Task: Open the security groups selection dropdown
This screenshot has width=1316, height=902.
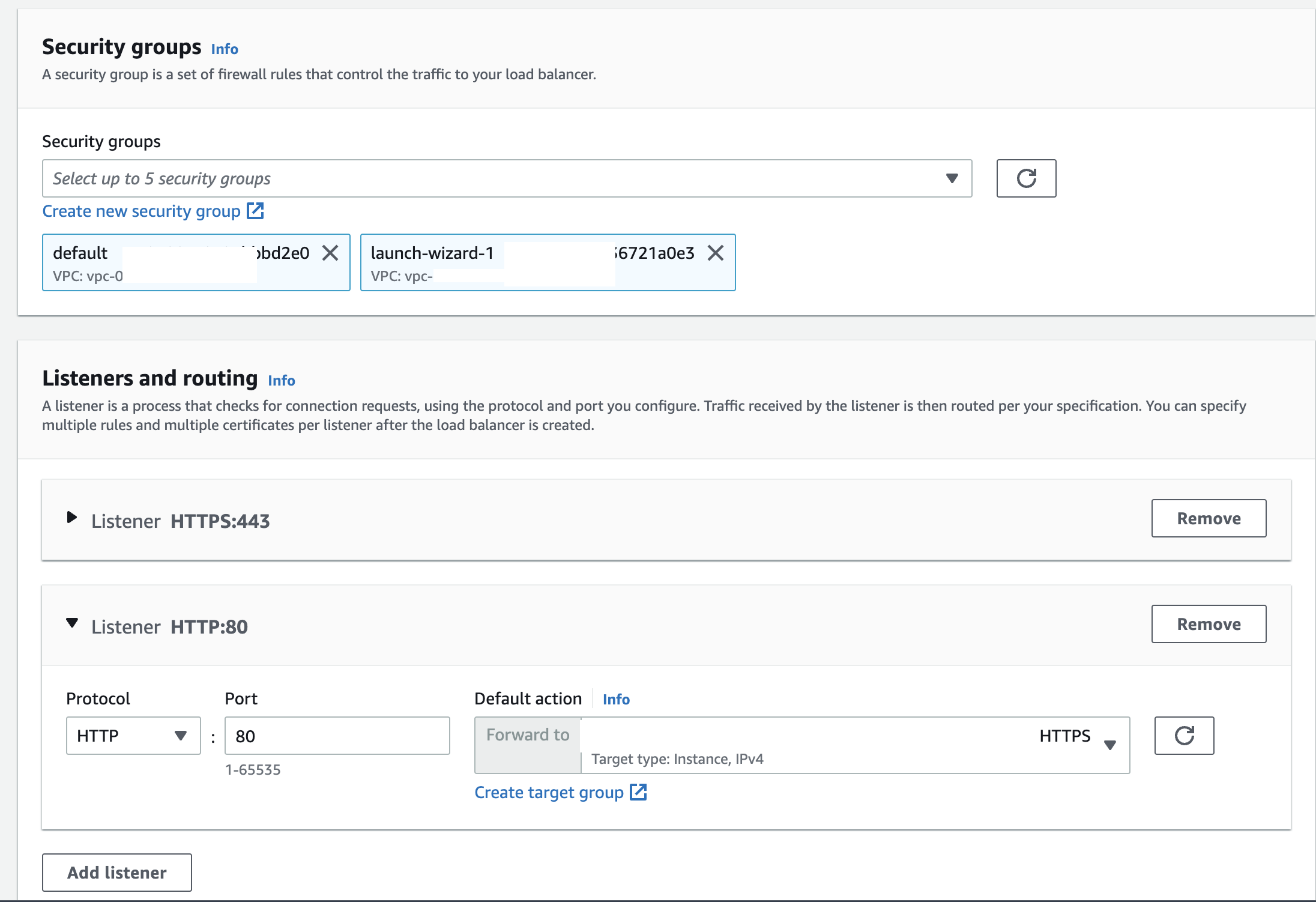Action: [507, 178]
